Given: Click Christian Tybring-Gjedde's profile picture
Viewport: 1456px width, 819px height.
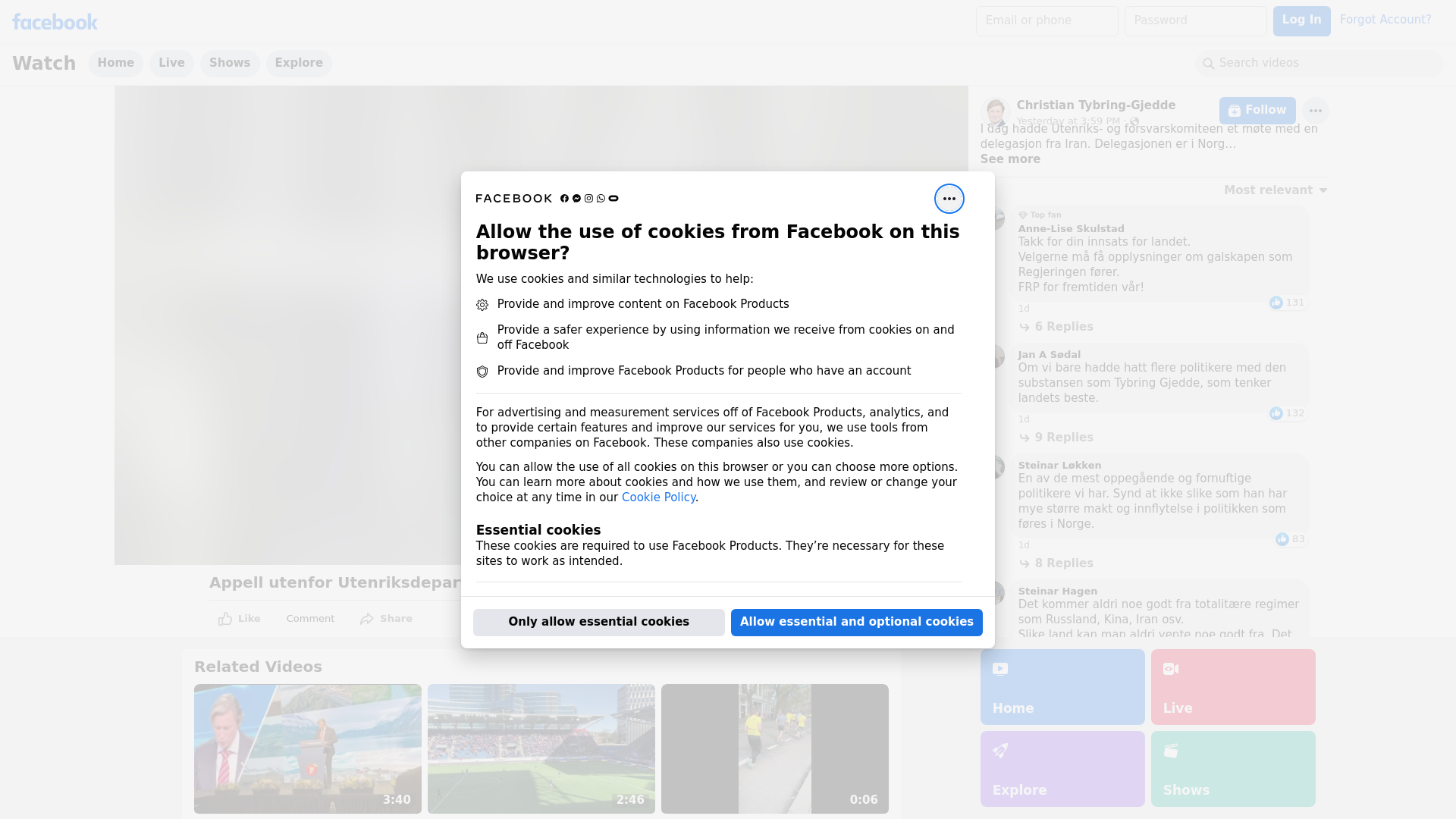Looking at the screenshot, I should (x=995, y=112).
